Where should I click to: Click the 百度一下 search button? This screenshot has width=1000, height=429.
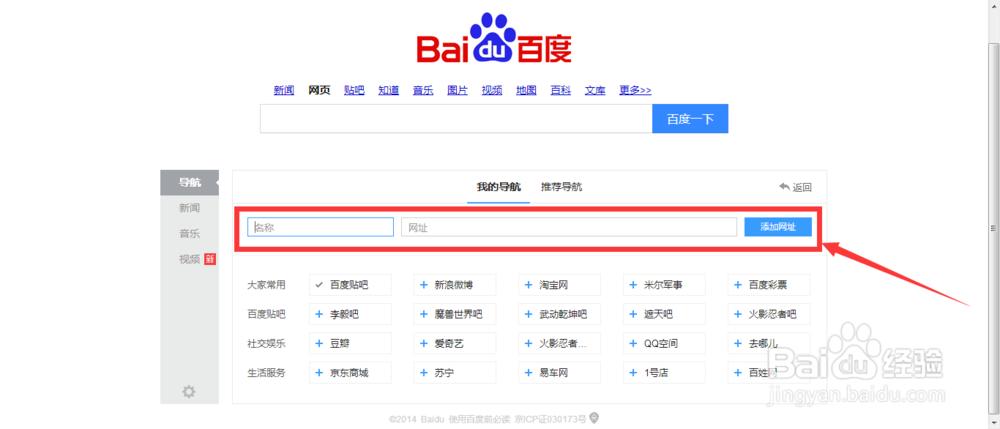pos(690,119)
